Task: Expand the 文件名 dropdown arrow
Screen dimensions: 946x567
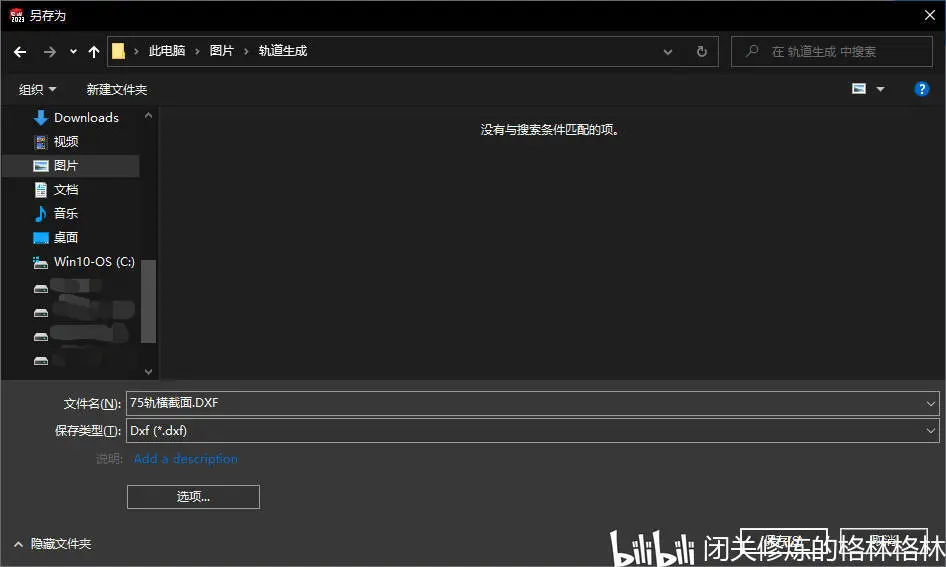Action: pos(930,403)
